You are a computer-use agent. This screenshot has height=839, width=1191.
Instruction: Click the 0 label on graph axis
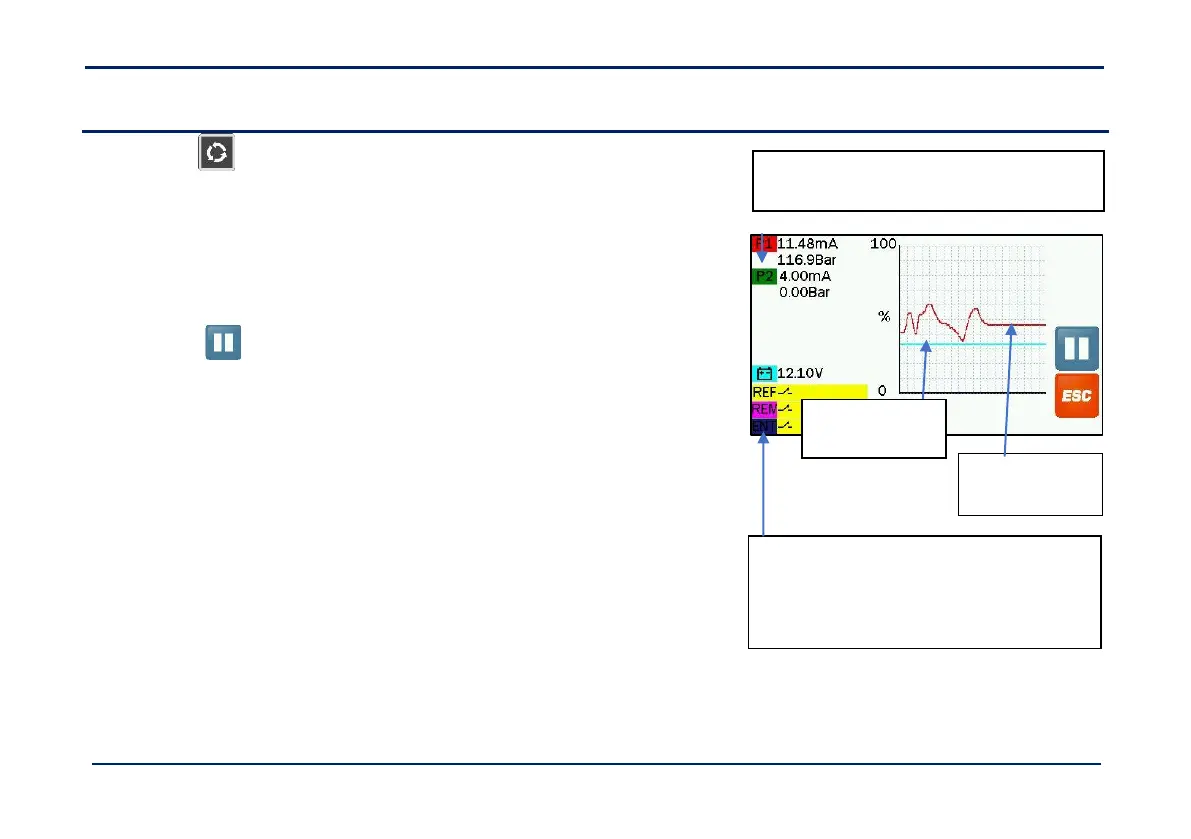[882, 391]
